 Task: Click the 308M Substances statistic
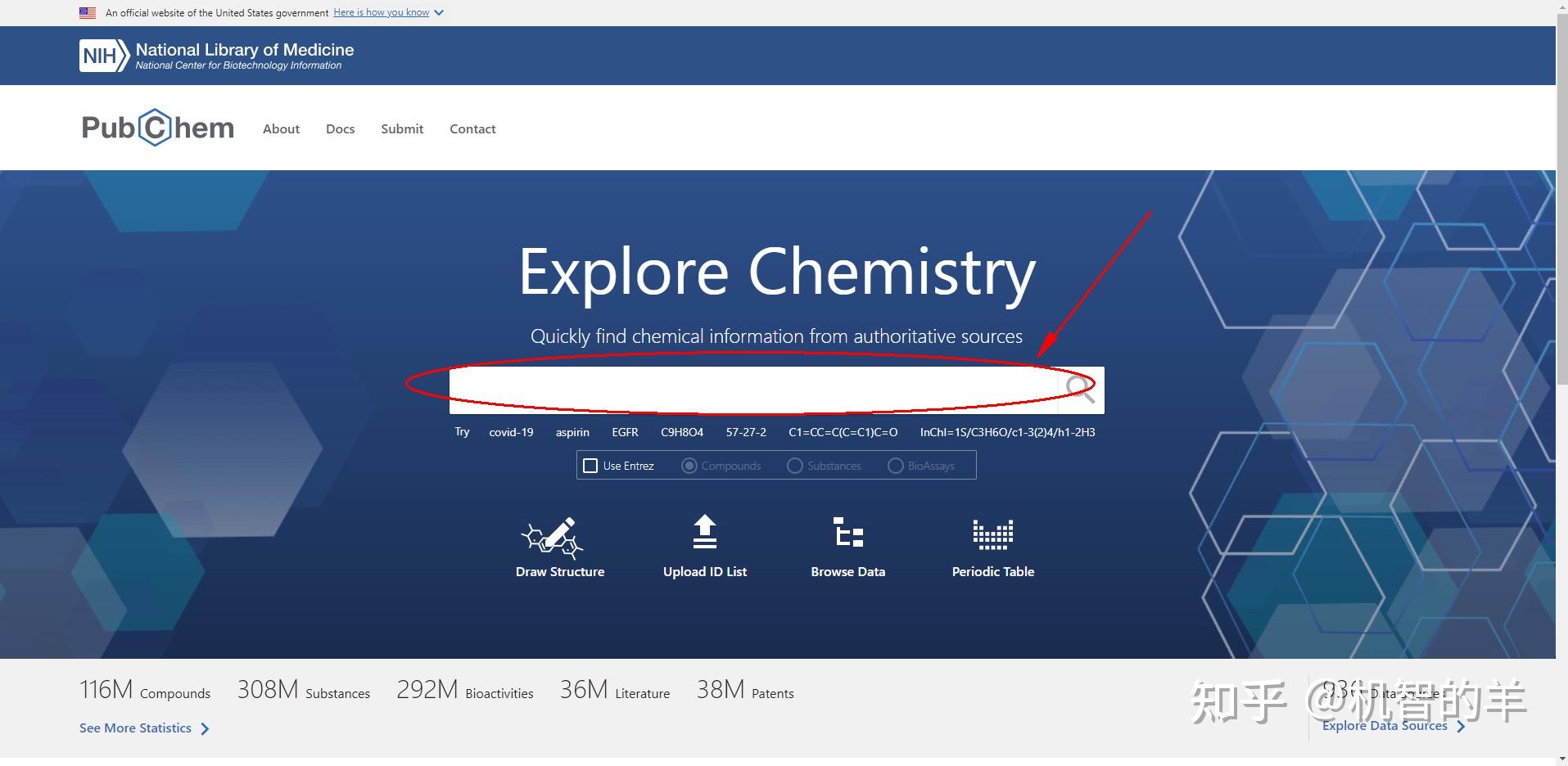pyautogui.click(x=304, y=691)
